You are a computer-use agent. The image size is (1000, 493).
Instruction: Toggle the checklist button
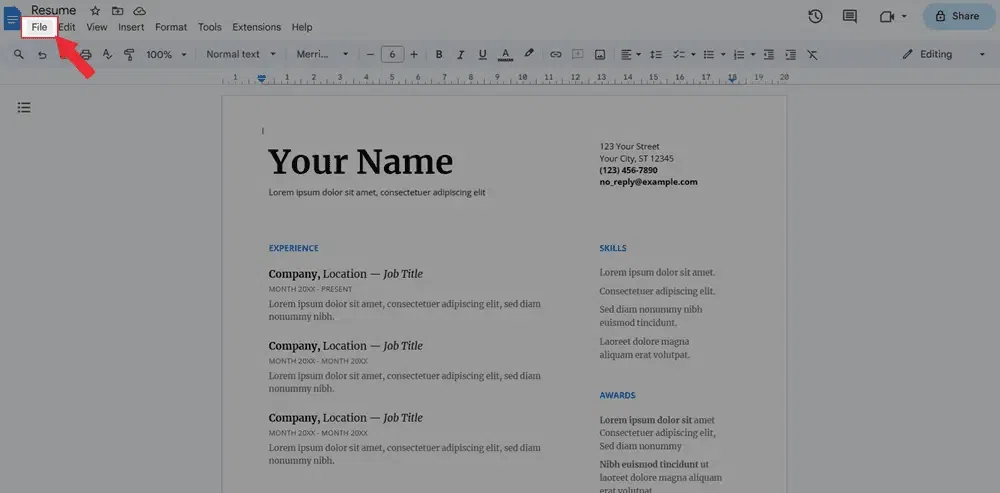point(679,55)
